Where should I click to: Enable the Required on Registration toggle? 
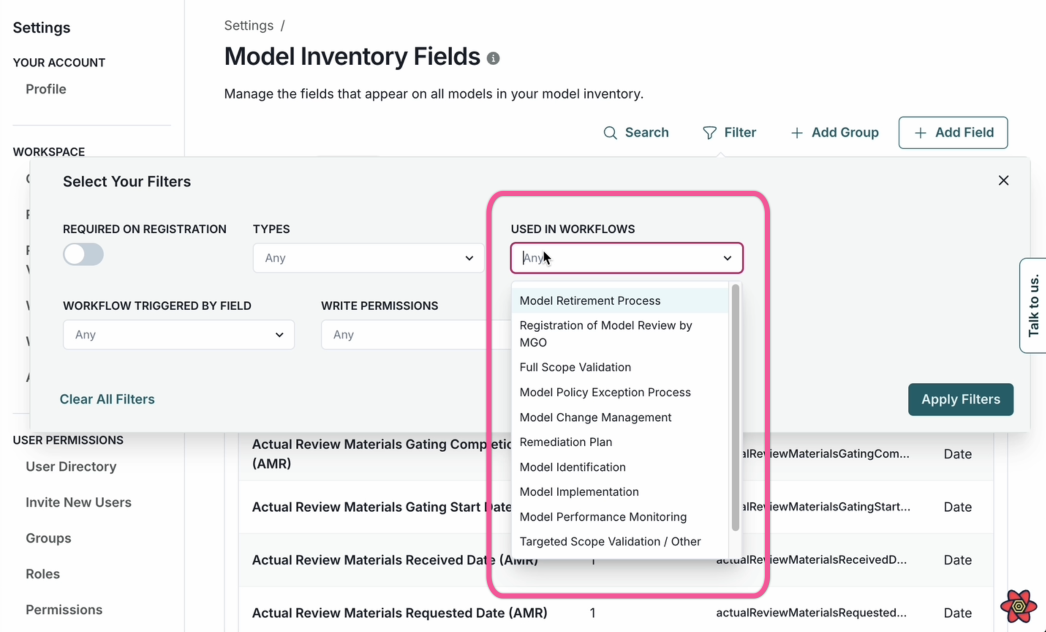coord(83,254)
